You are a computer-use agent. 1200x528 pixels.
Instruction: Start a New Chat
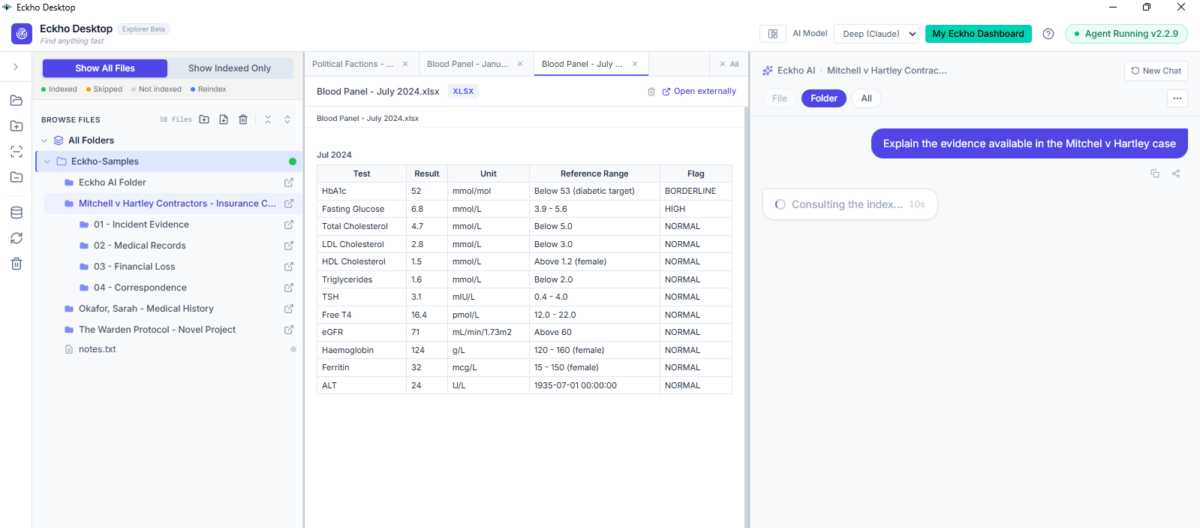coord(1157,71)
